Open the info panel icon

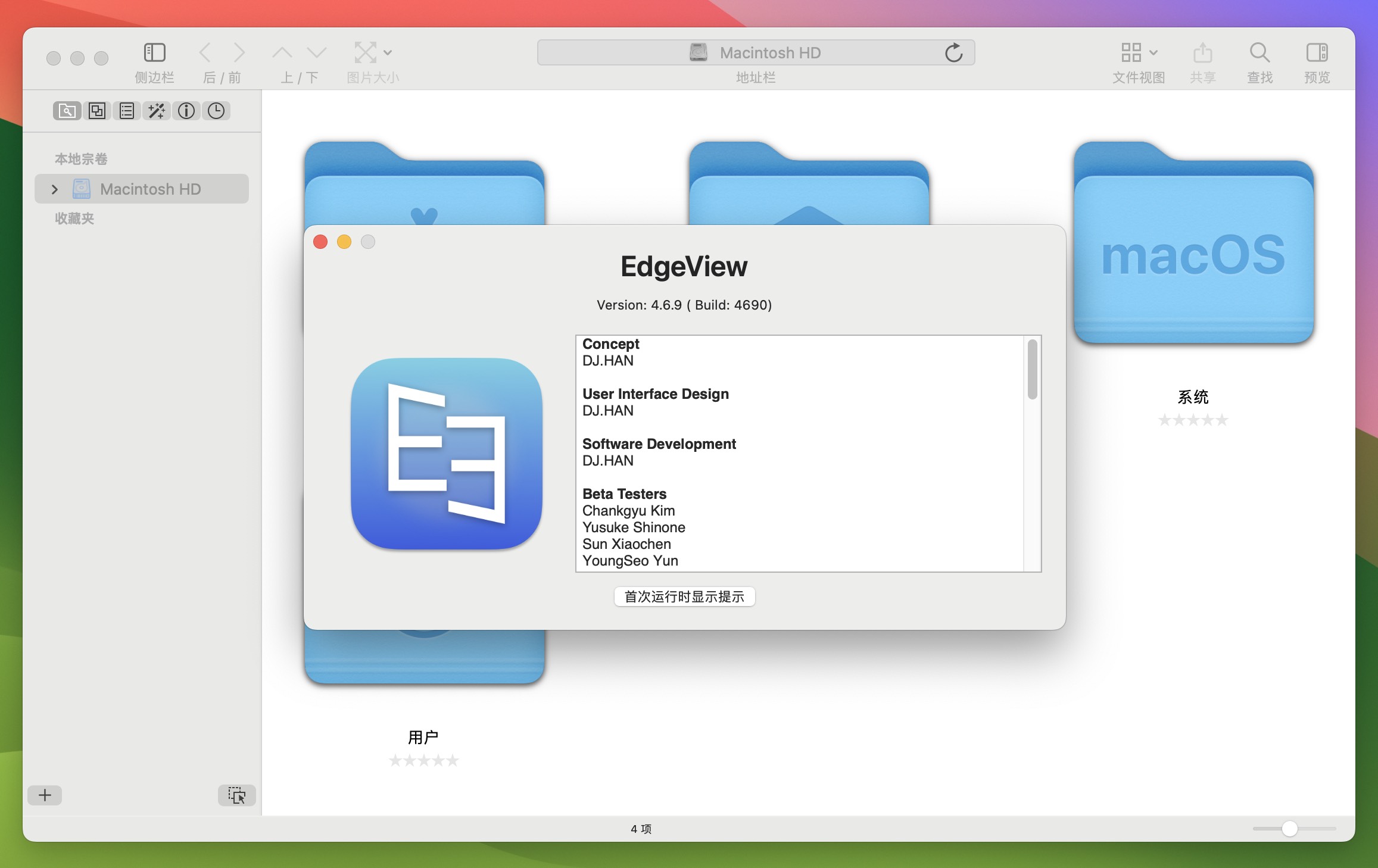pos(186,111)
